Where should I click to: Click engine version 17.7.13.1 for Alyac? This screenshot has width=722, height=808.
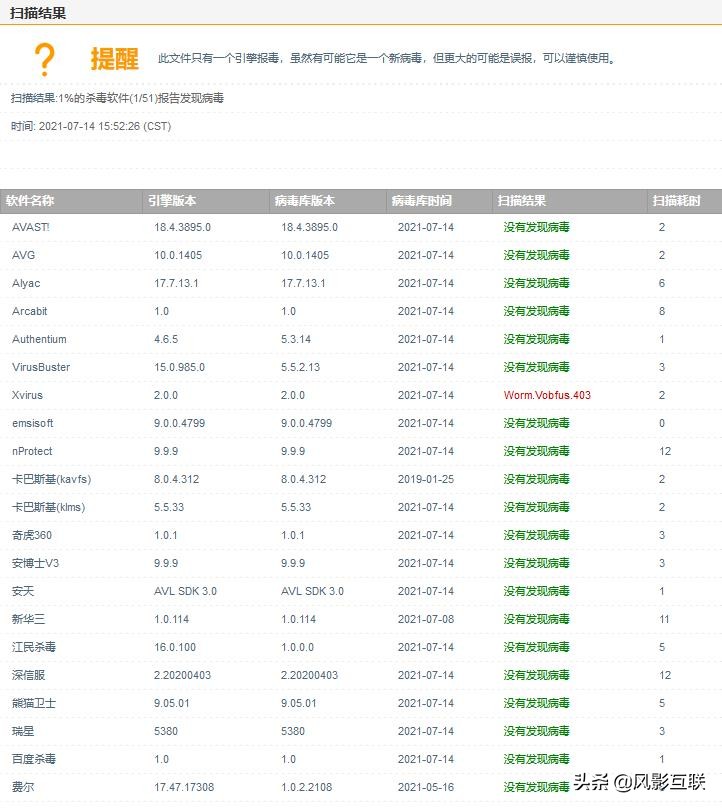click(x=176, y=283)
